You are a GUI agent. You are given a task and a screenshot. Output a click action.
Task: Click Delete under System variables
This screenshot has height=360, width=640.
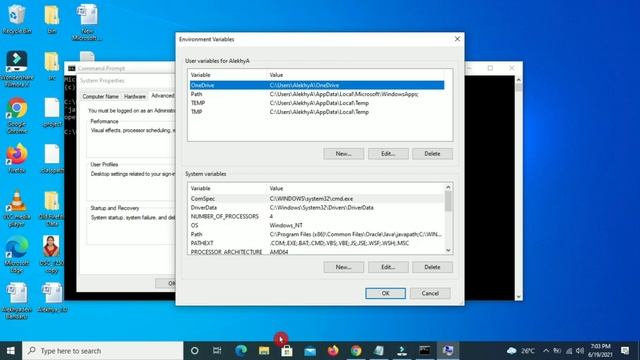[x=432, y=267]
